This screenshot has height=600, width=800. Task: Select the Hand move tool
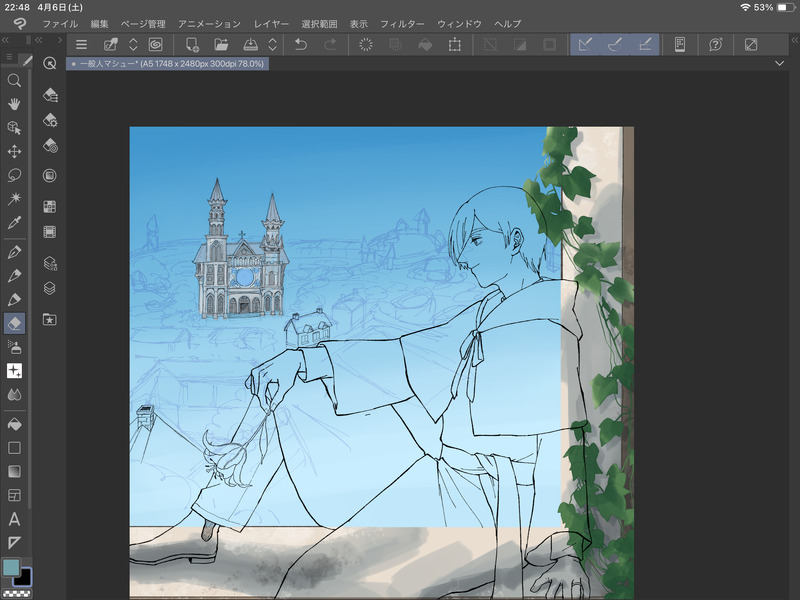14,103
